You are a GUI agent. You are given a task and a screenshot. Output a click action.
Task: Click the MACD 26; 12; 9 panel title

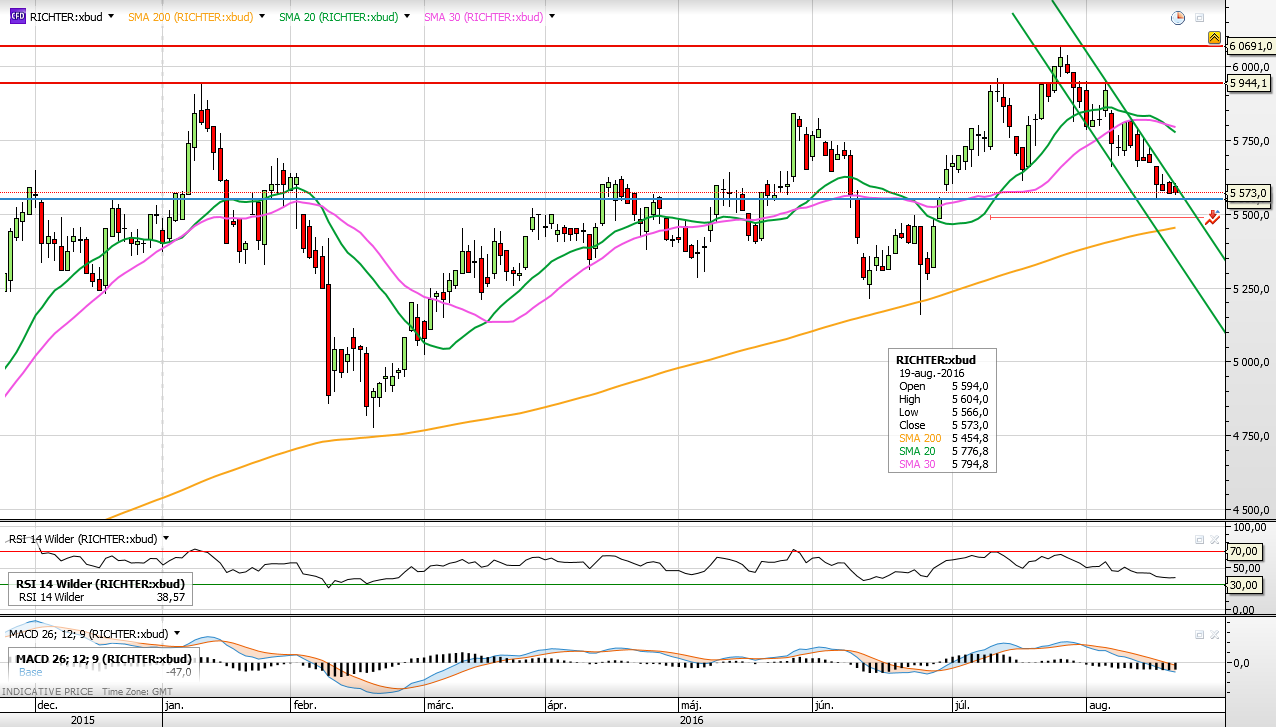[89, 634]
